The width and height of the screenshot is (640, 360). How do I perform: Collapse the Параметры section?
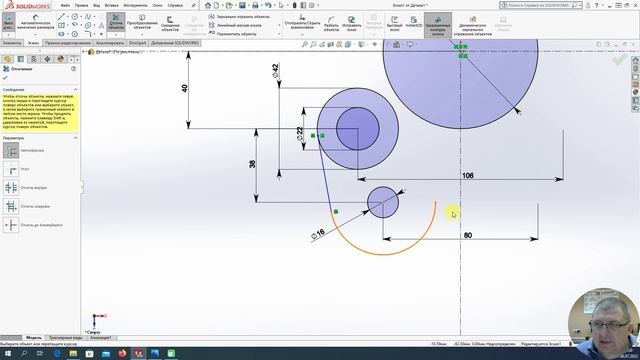pyautogui.click(x=76, y=138)
